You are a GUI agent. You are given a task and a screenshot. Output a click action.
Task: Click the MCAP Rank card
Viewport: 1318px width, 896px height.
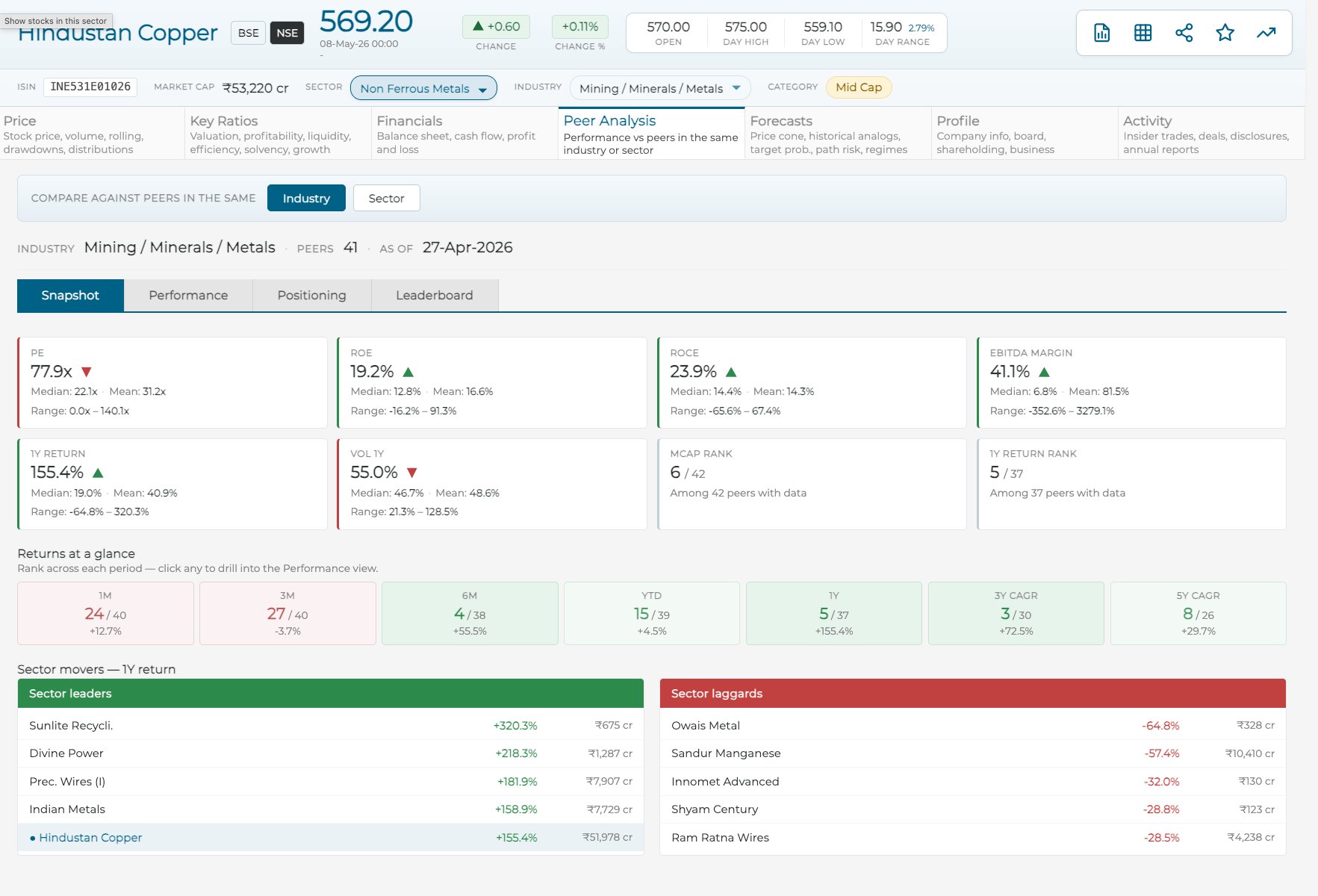tap(812, 484)
